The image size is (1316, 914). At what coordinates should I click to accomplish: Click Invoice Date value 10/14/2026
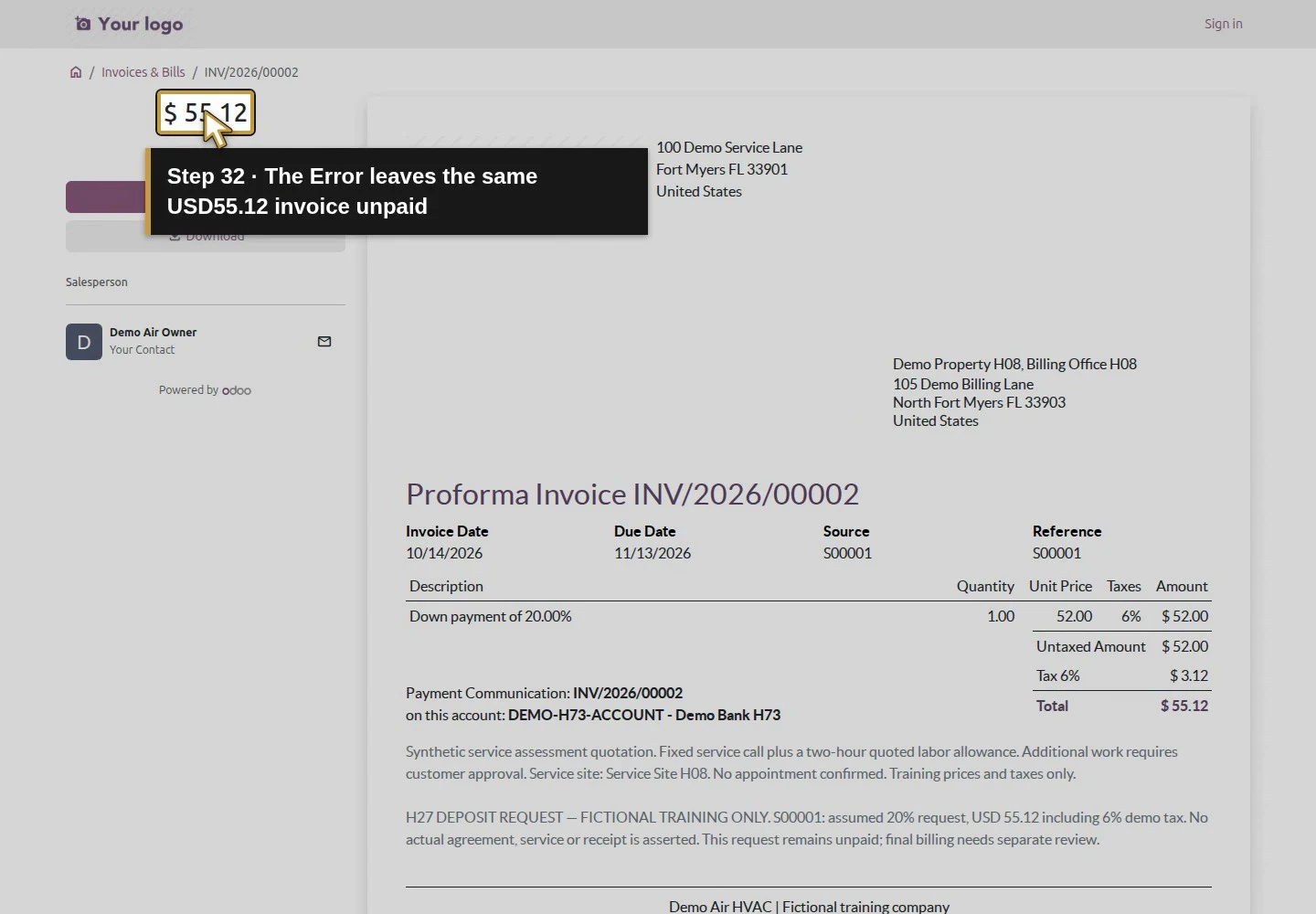click(x=444, y=553)
